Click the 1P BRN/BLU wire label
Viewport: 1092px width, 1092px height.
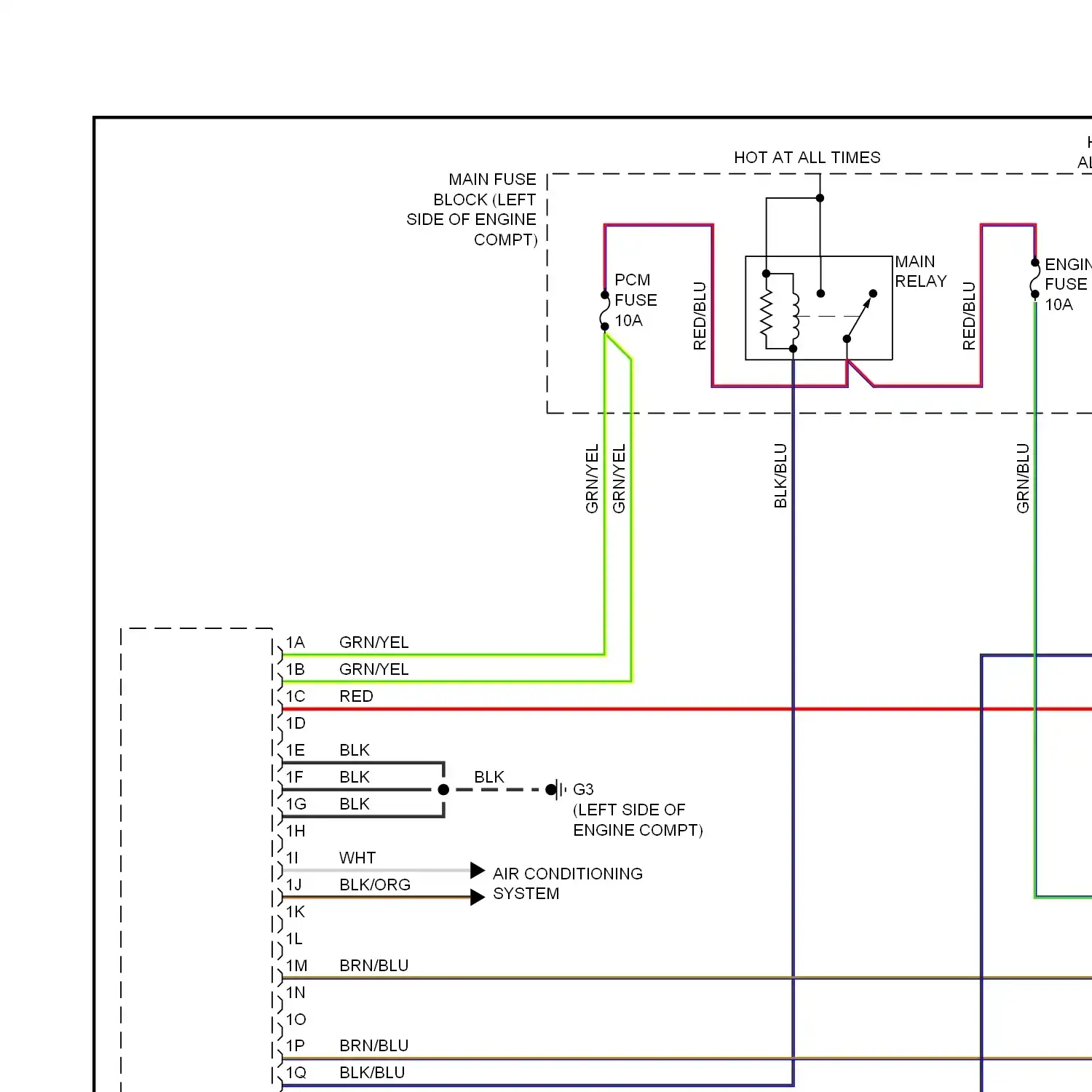click(373, 1045)
